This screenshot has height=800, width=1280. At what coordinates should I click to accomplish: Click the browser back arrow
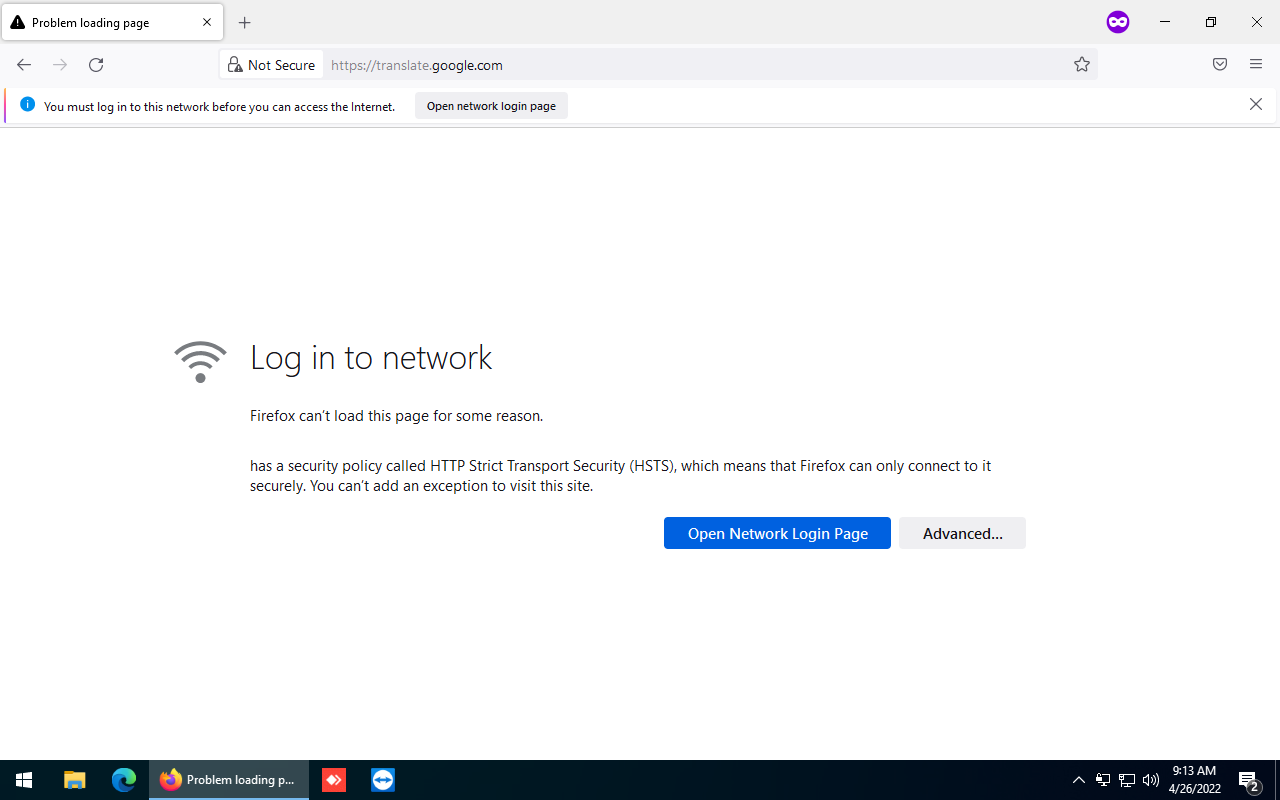tap(24, 65)
